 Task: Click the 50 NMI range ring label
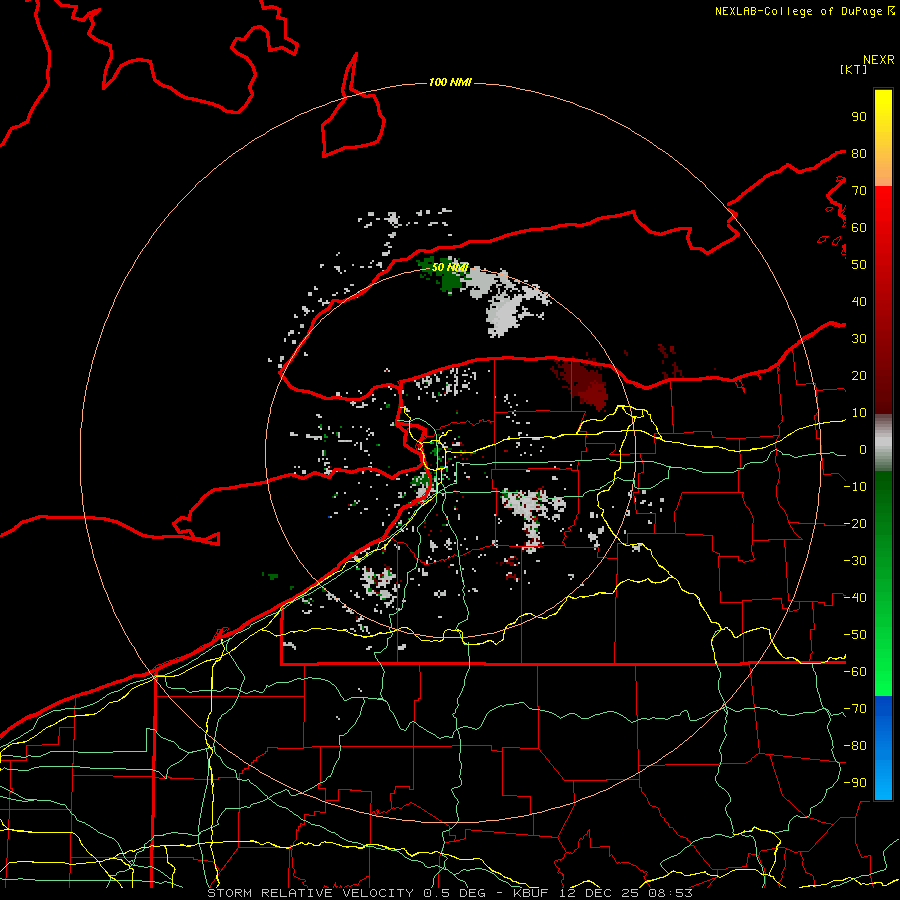(450, 267)
